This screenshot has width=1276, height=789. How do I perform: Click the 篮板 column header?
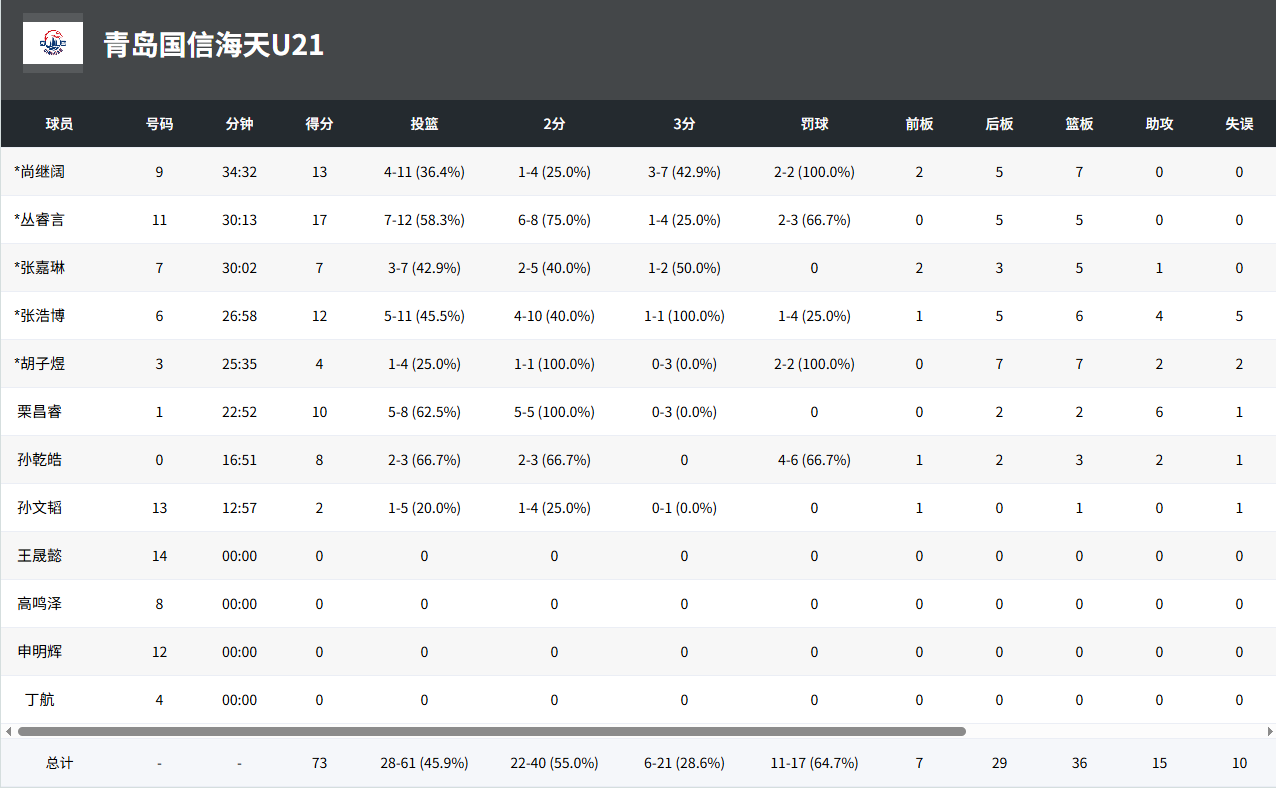[1079, 124]
